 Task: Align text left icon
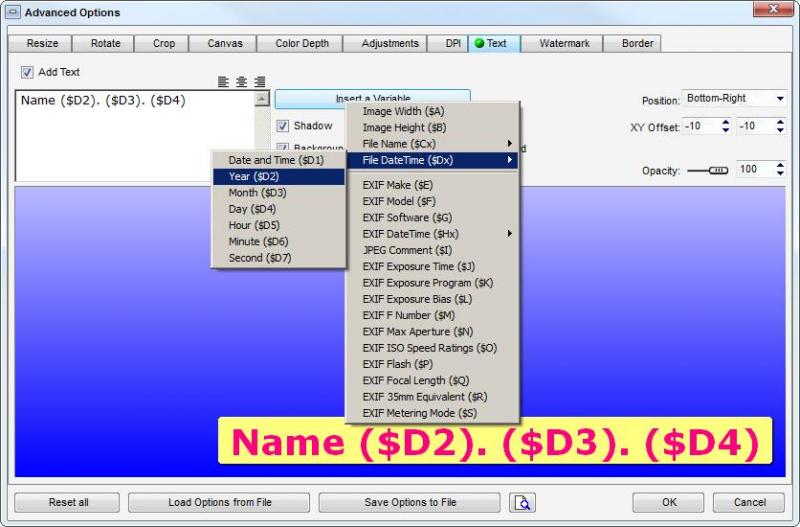(223, 82)
